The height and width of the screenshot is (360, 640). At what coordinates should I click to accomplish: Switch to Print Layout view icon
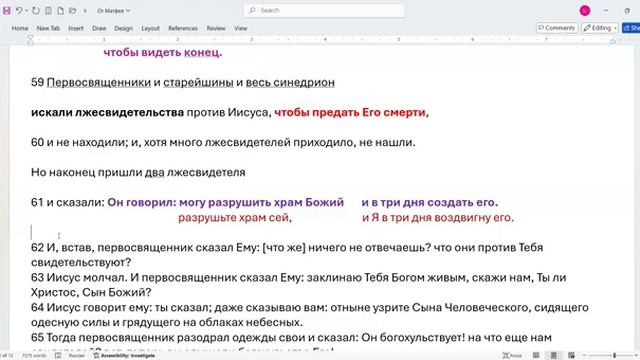[x=553, y=356]
